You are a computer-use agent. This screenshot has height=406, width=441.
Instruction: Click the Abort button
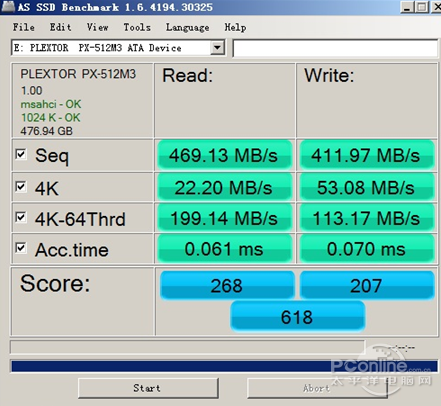coord(317,388)
